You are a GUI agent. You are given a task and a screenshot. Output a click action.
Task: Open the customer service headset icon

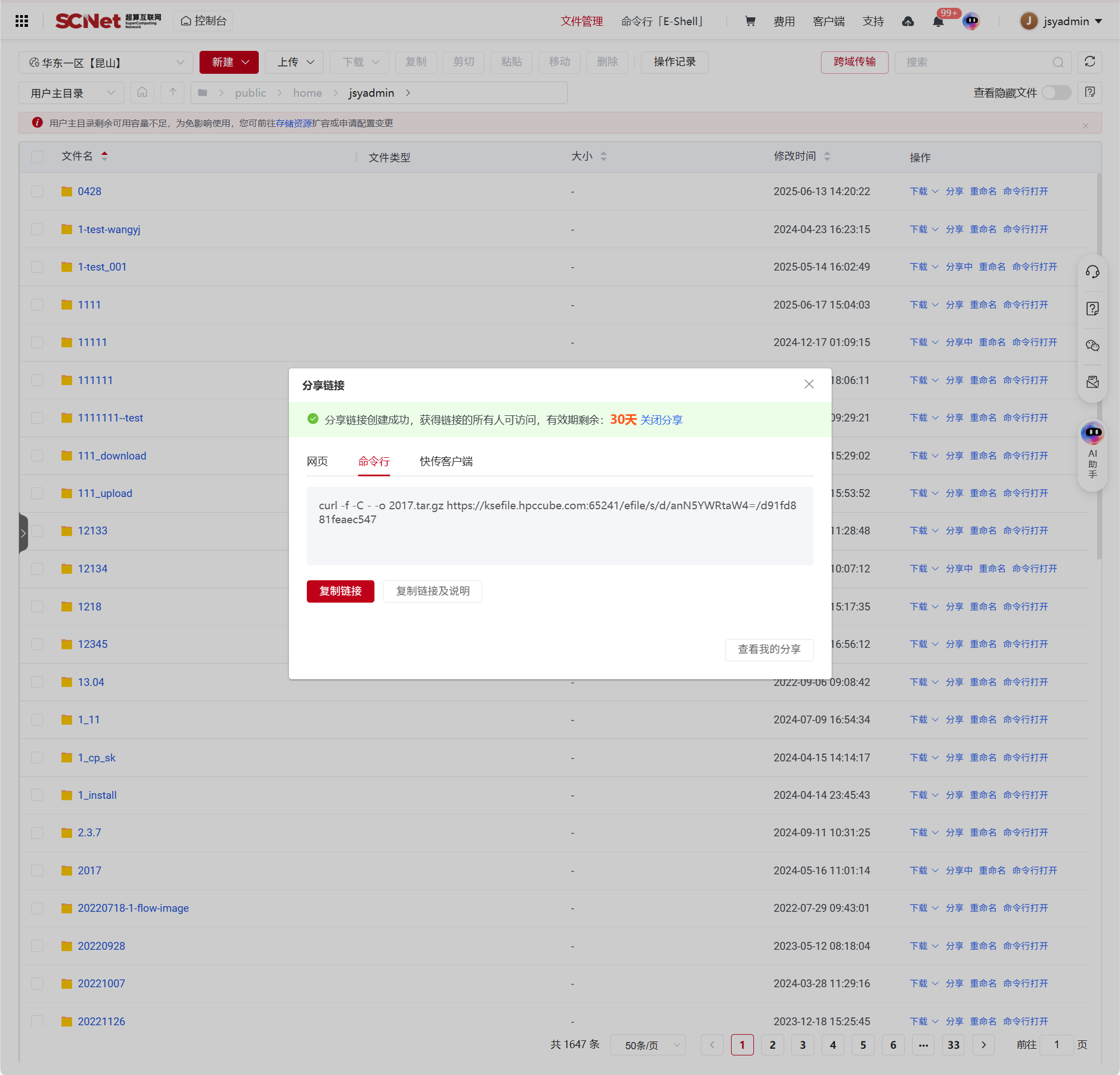(x=1092, y=272)
